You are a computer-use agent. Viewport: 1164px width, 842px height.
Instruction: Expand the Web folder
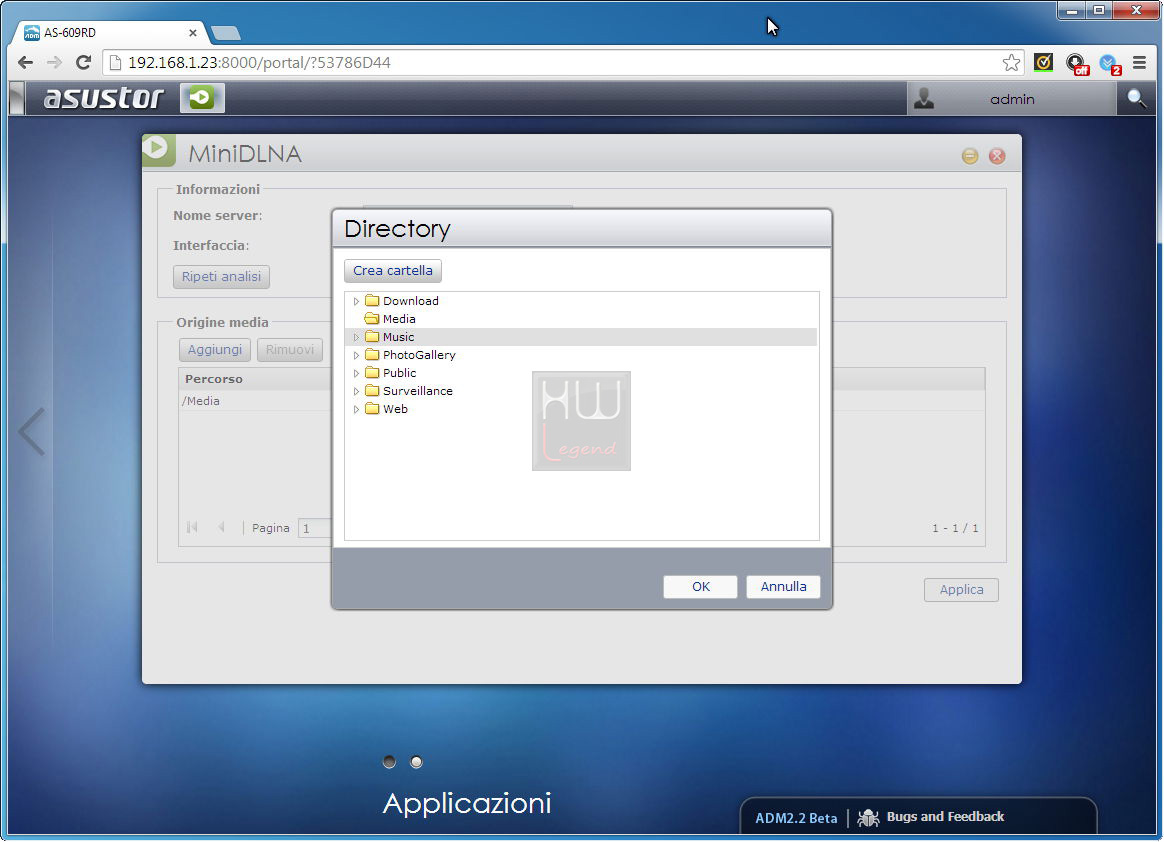tap(356, 409)
